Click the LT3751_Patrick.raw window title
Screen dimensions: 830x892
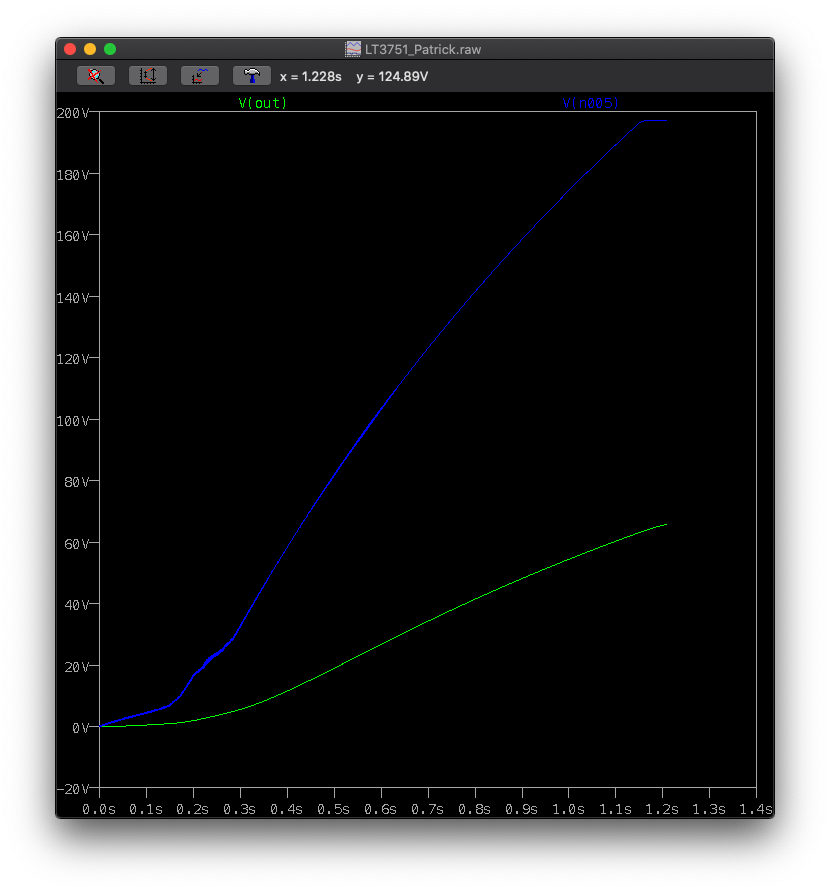point(423,49)
